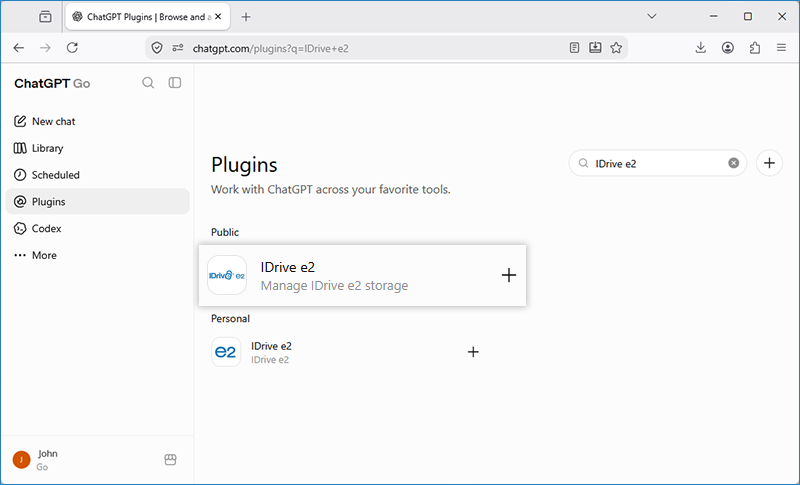Add the public IDrive e2 plugin

(x=509, y=275)
